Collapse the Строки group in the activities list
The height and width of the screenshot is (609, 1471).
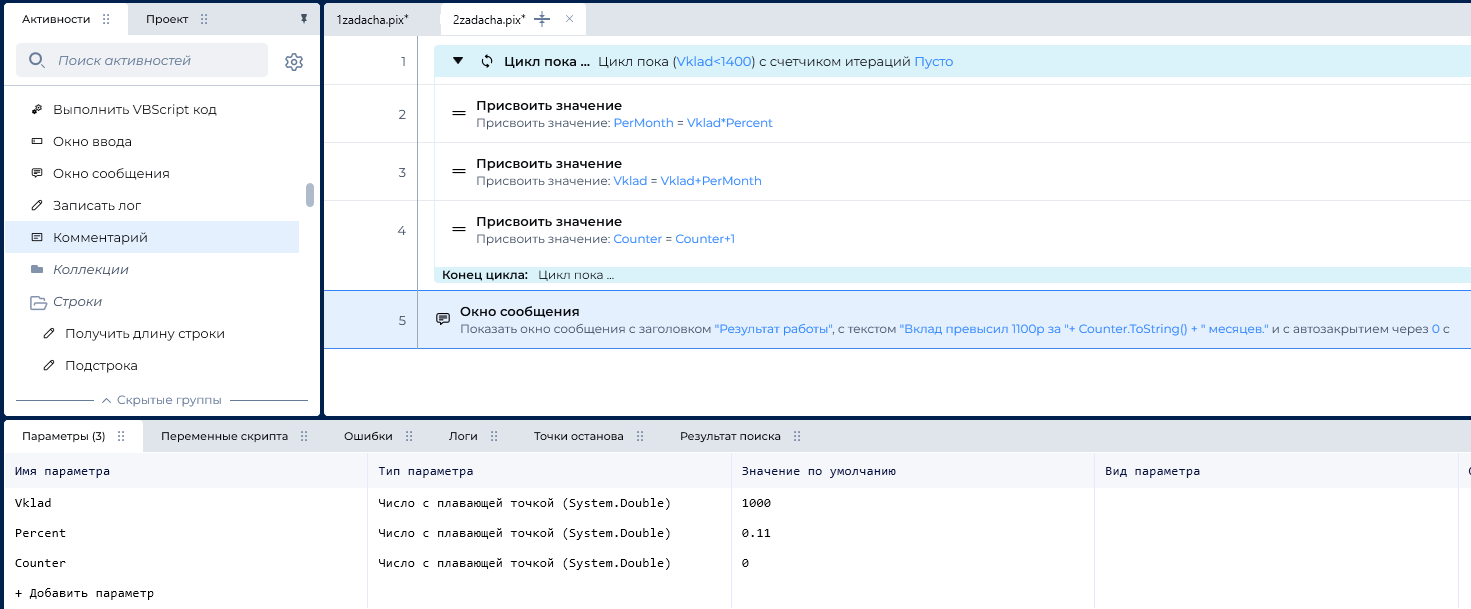pos(38,302)
